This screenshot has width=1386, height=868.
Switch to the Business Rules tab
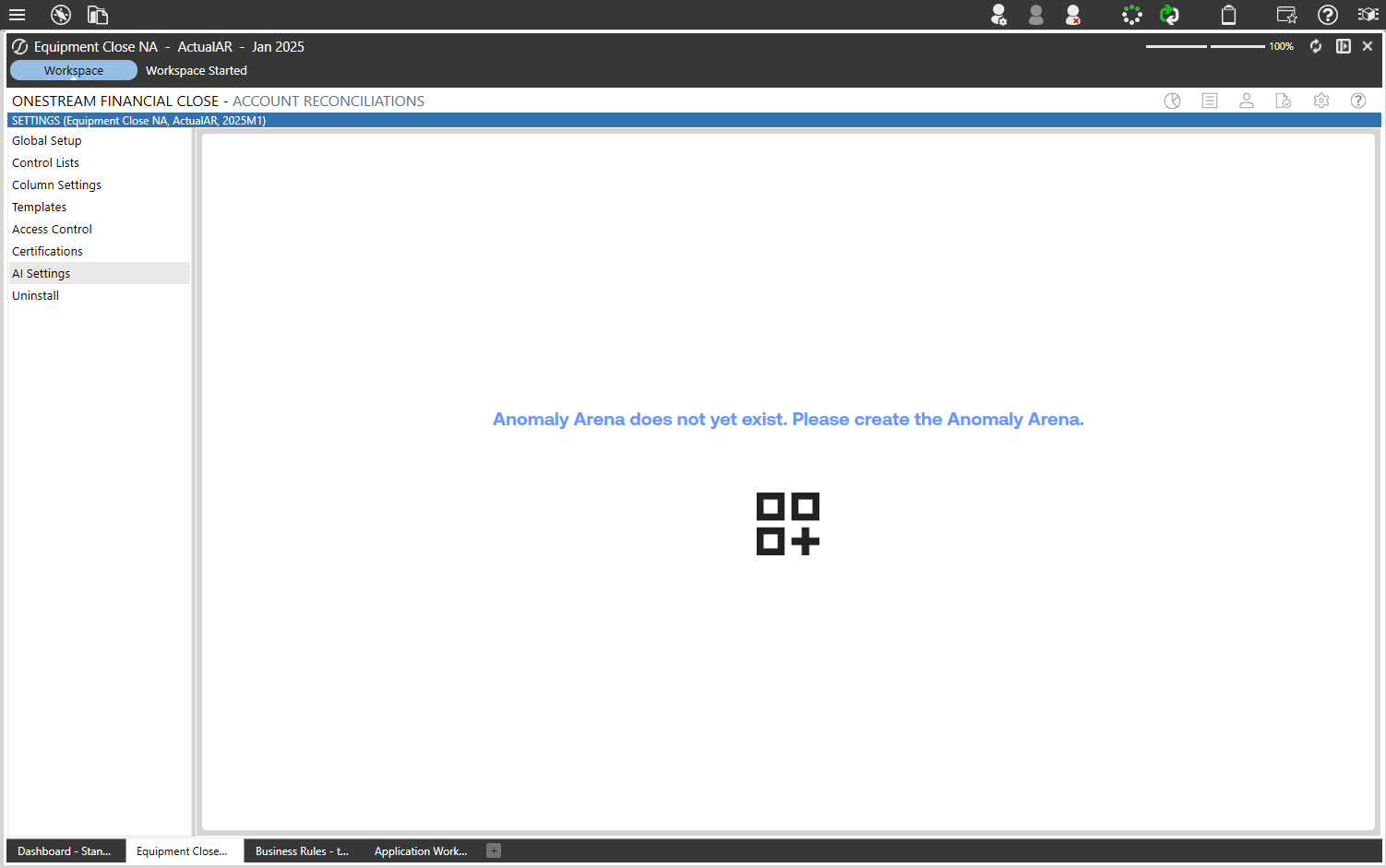(303, 850)
